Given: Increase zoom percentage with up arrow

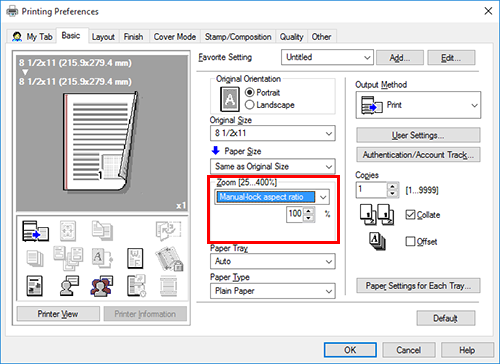Looking at the screenshot, I should [x=309, y=211].
